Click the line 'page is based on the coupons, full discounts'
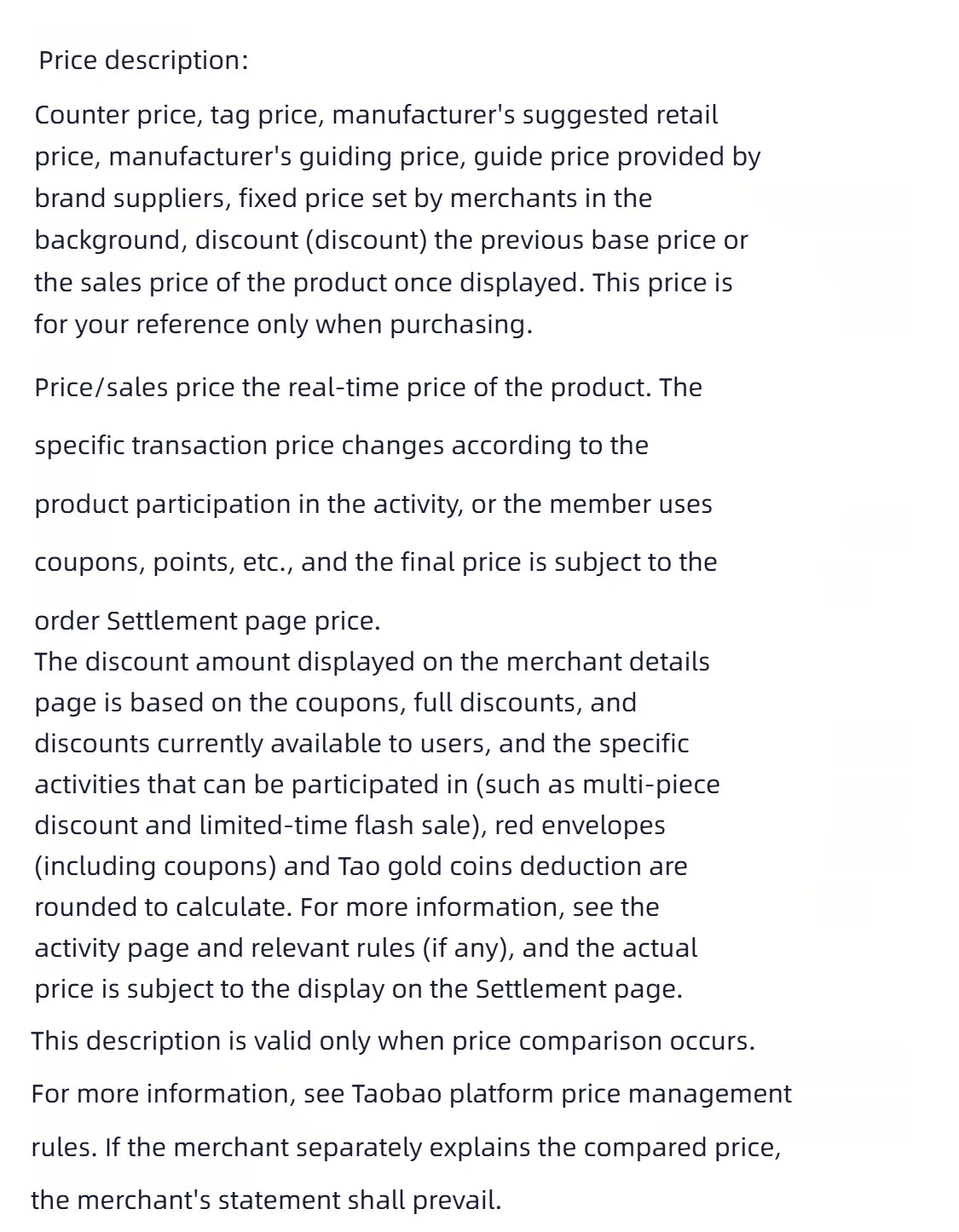The height and width of the screenshot is (1232, 959). coord(335,703)
